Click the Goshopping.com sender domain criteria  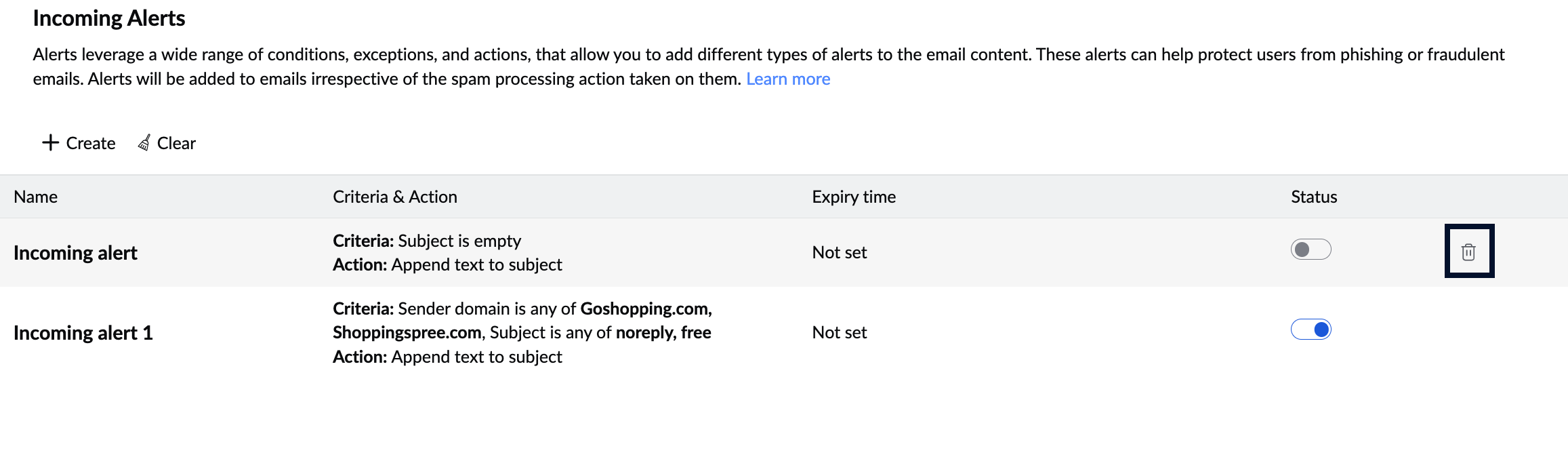click(x=645, y=309)
